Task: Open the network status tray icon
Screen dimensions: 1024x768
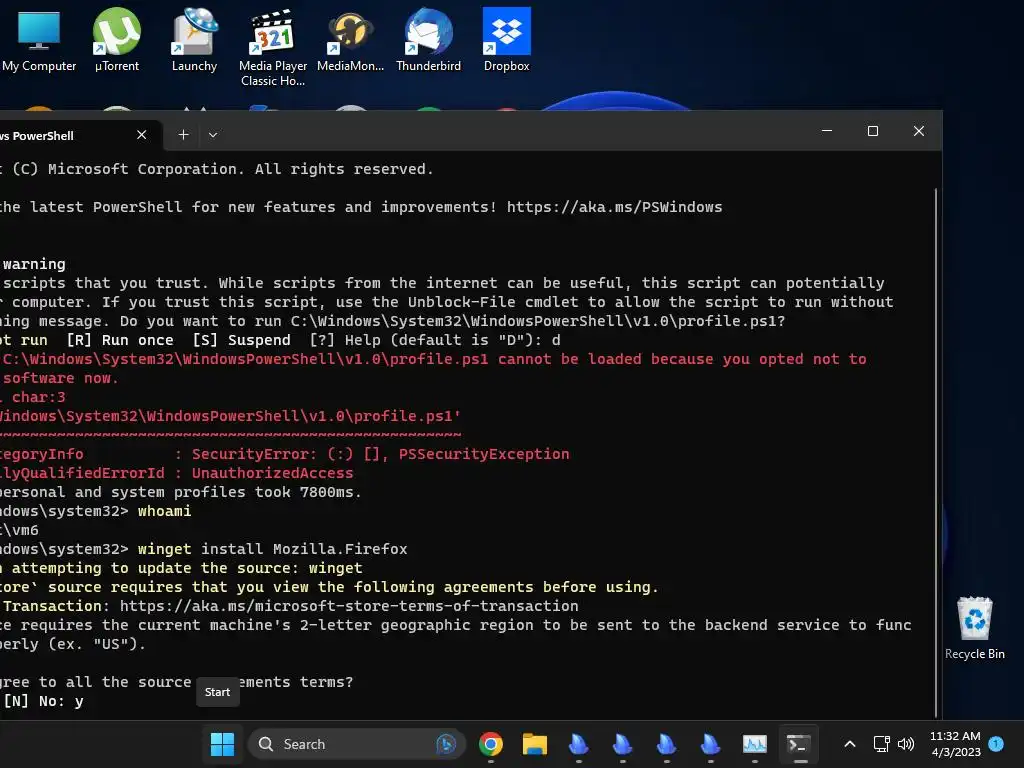Action: click(x=882, y=744)
